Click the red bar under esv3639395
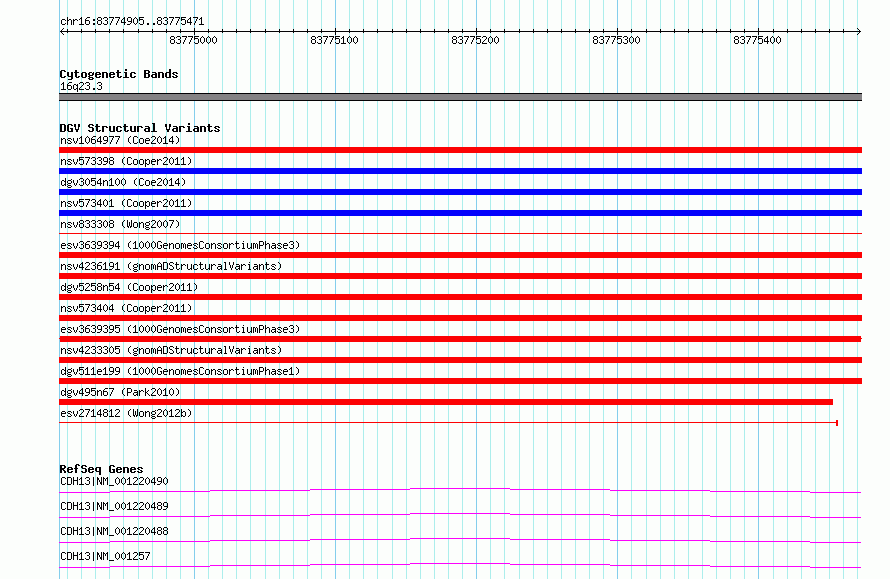Viewport: 890px width, 579px height. [460, 339]
